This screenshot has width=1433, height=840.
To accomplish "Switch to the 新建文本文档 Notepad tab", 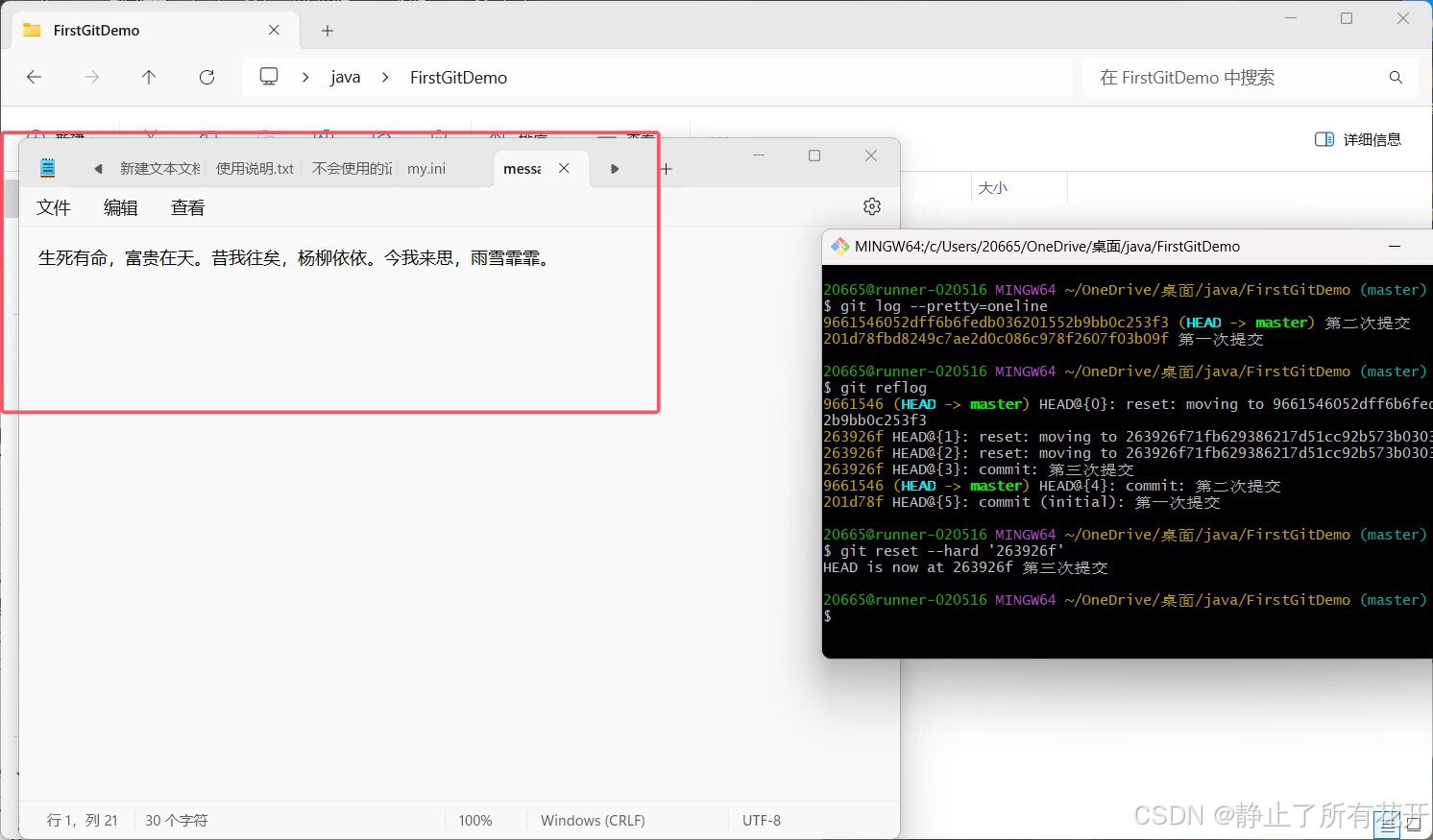I will coord(159,168).
